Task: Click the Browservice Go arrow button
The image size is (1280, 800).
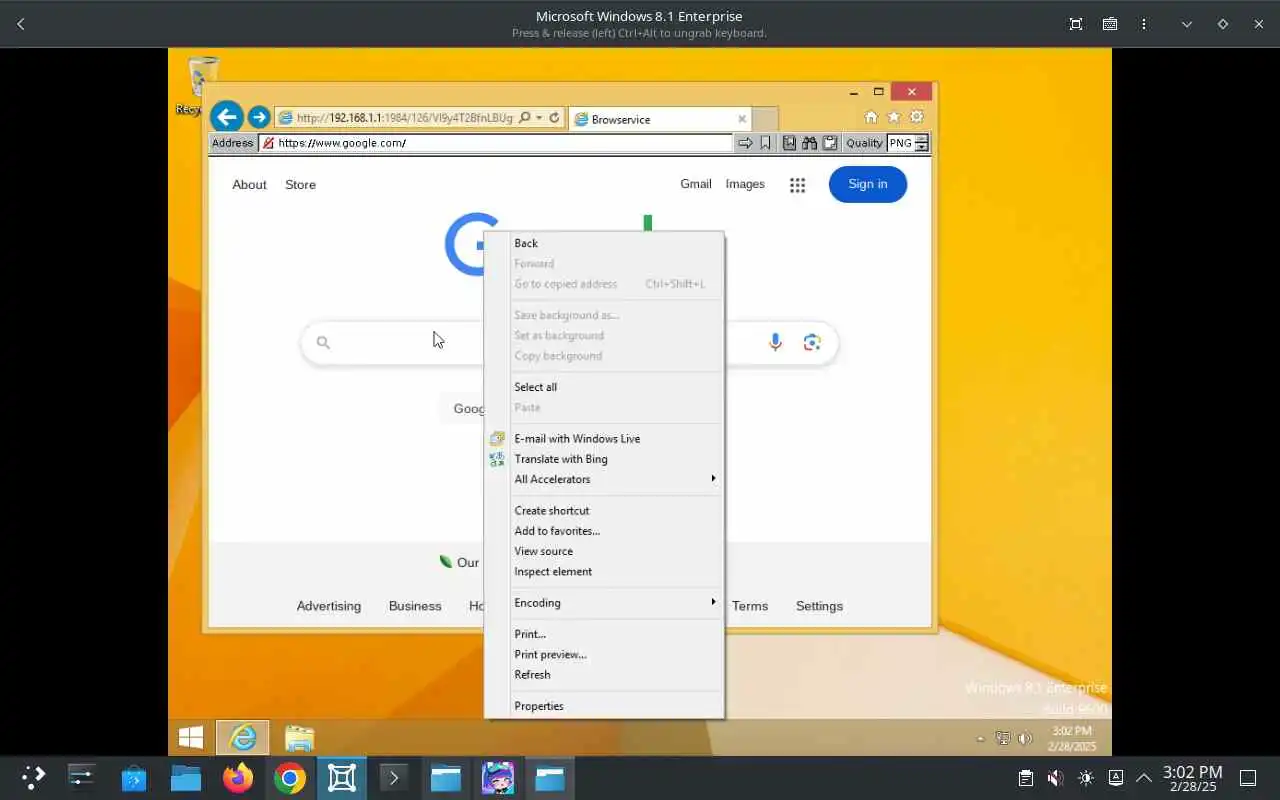Action: [745, 143]
